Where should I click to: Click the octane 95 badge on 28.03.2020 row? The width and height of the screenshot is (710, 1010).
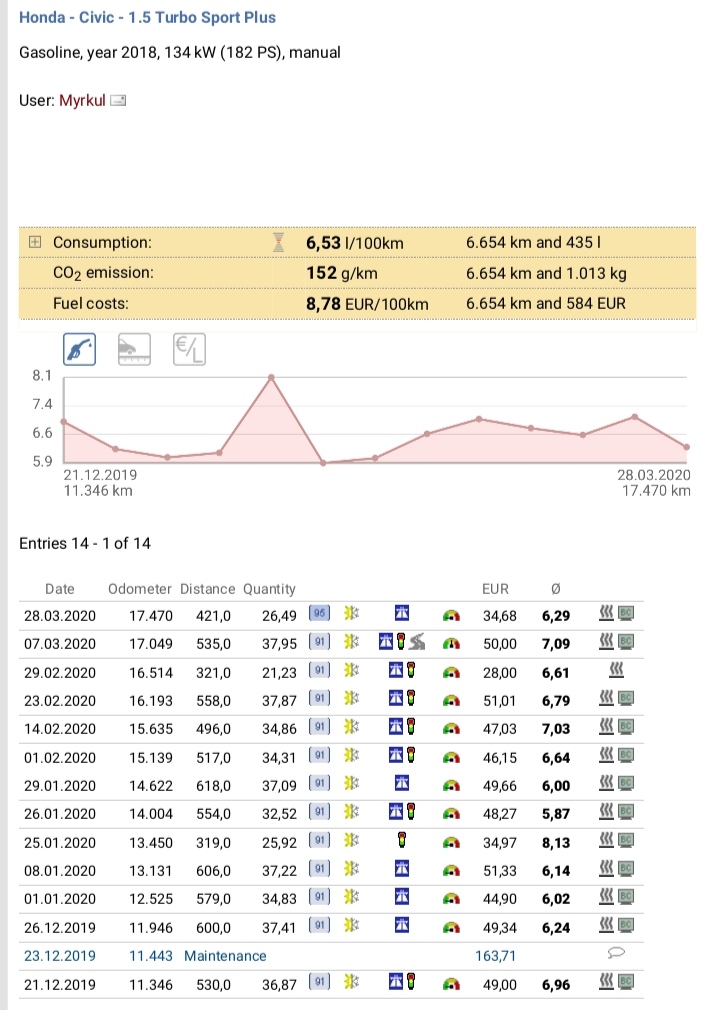click(x=320, y=613)
